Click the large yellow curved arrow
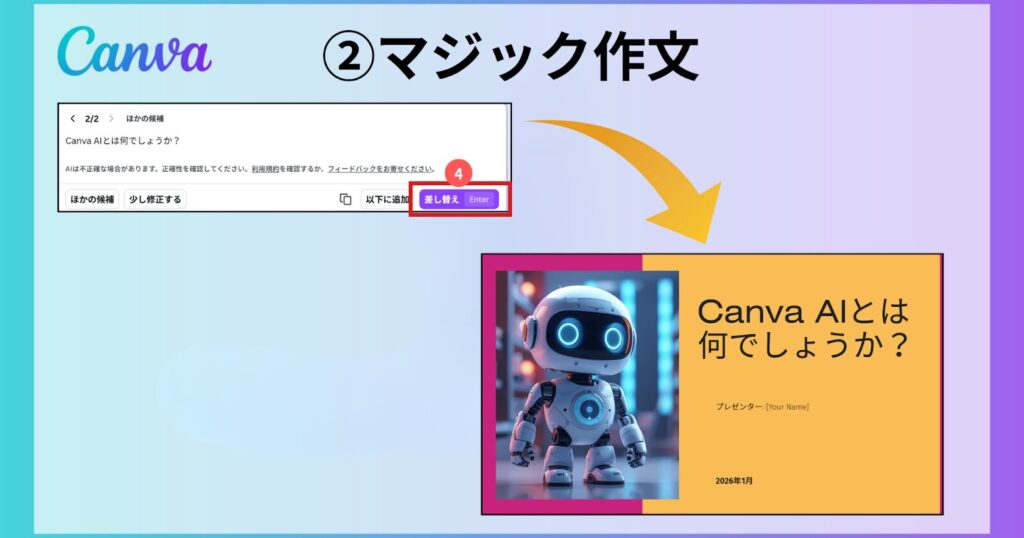1024x538 pixels. pos(640,170)
